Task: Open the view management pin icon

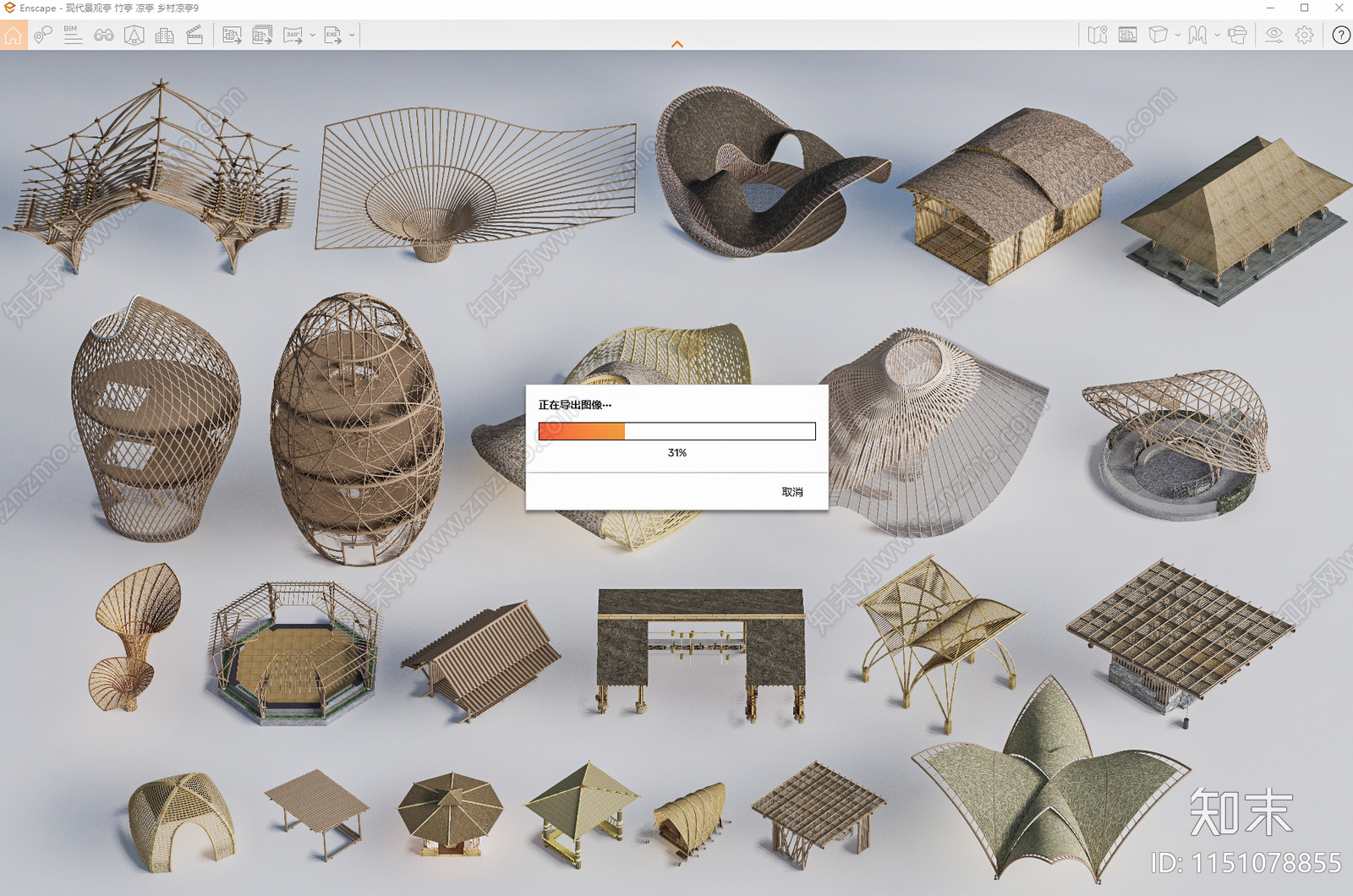Action: point(43,36)
